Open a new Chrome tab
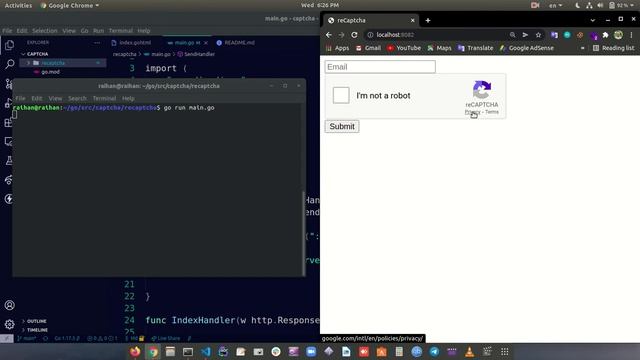Image resolution: width=640 pixels, height=360 pixels. (x=428, y=20)
